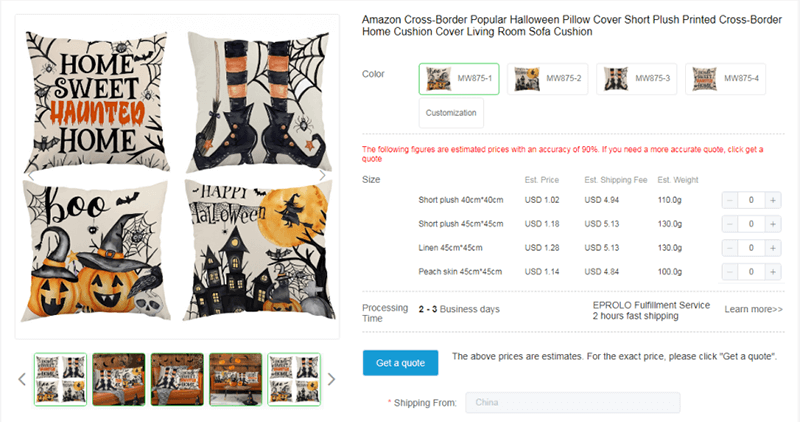View the third thumbnail image
800x422 pixels.
(177, 379)
